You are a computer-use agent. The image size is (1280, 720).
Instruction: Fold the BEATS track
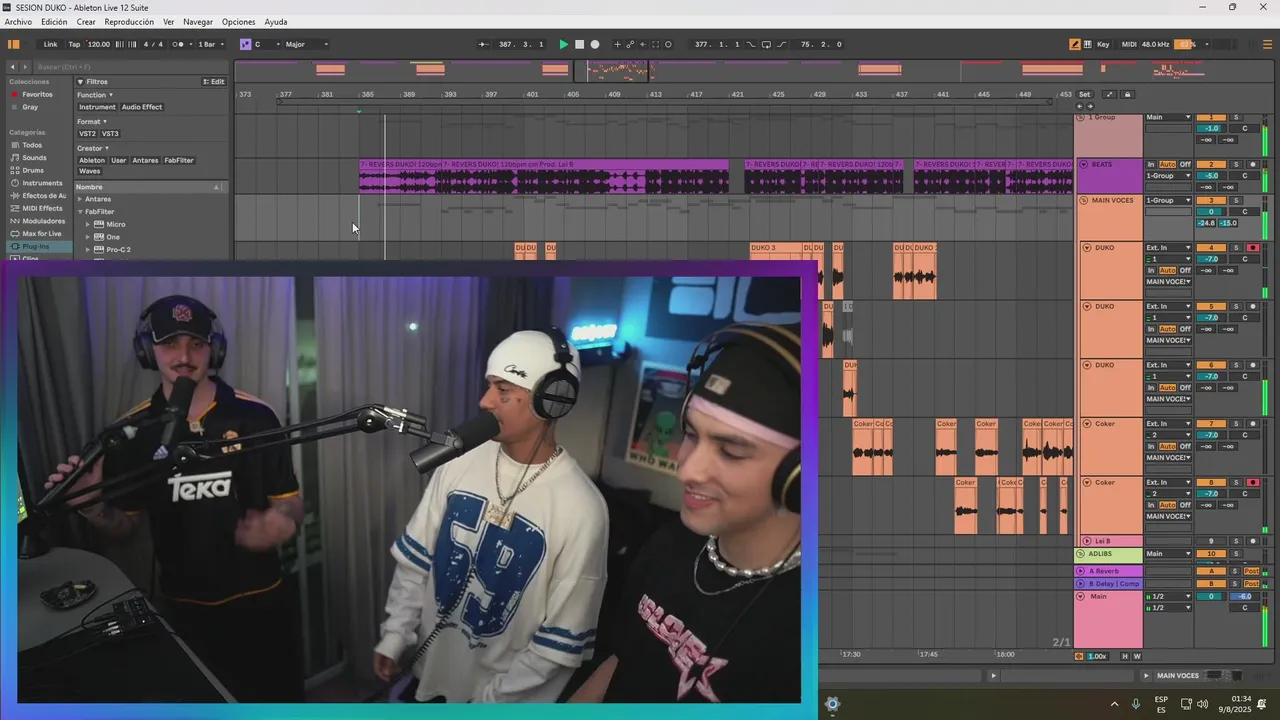(1084, 164)
